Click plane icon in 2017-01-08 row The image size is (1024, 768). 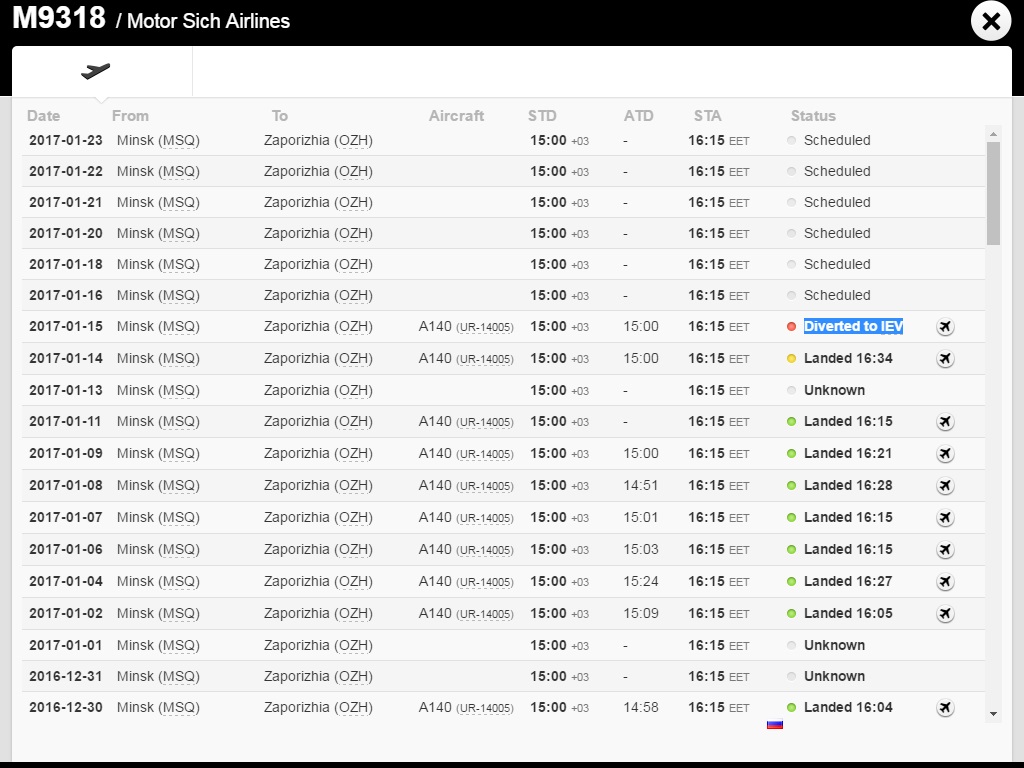click(945, 486)
